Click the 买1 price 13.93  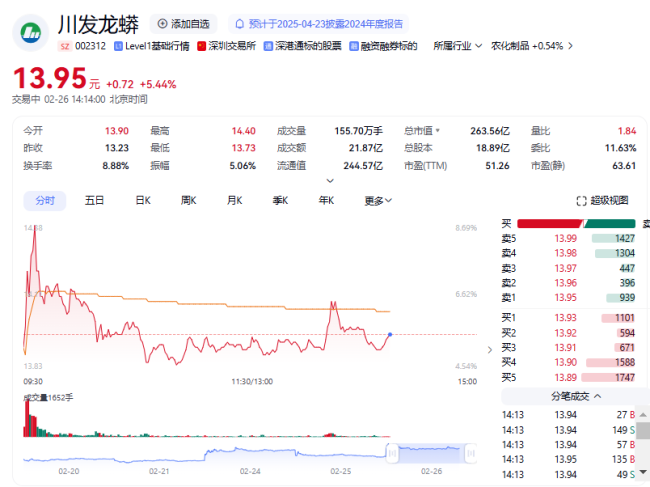tap(565, 318)
